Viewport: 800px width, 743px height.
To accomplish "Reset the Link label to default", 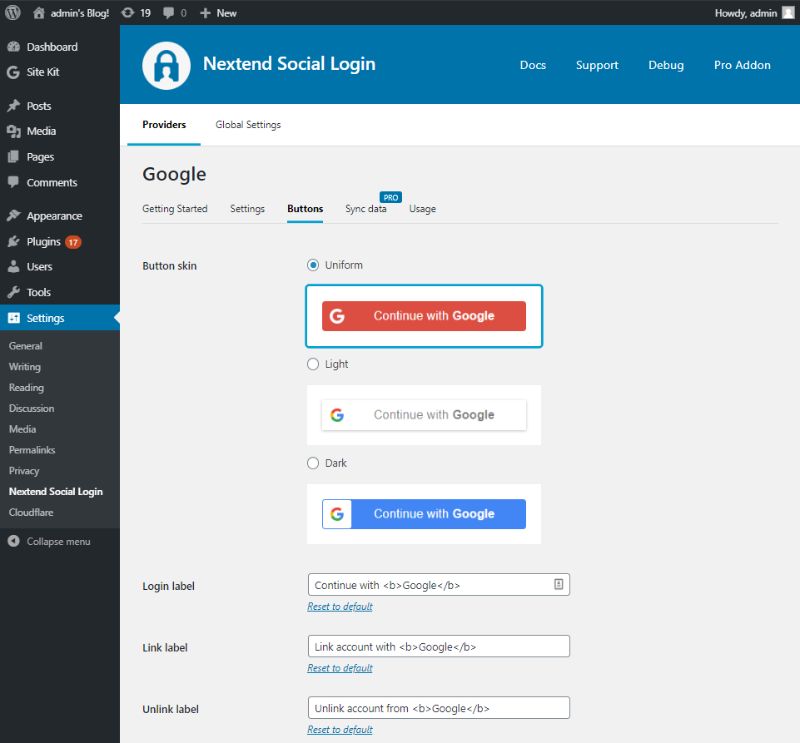I will point(340,668).
